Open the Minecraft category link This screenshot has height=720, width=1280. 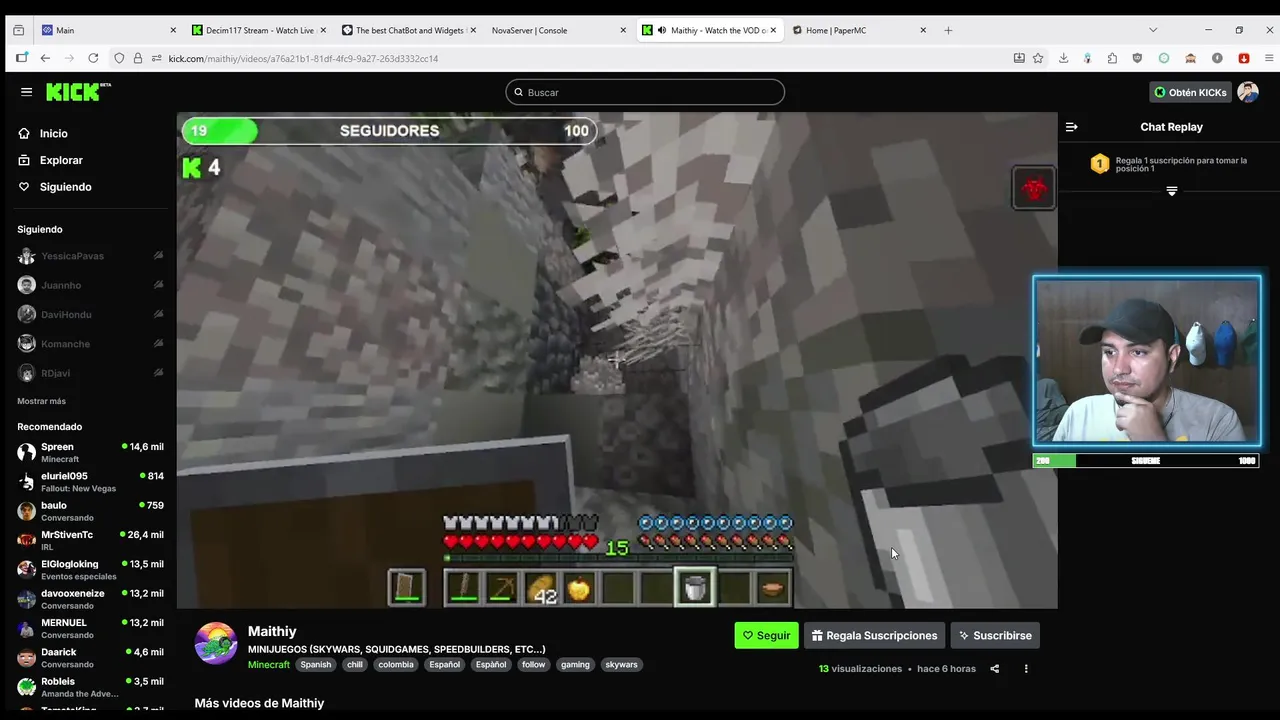pos(269,665)
